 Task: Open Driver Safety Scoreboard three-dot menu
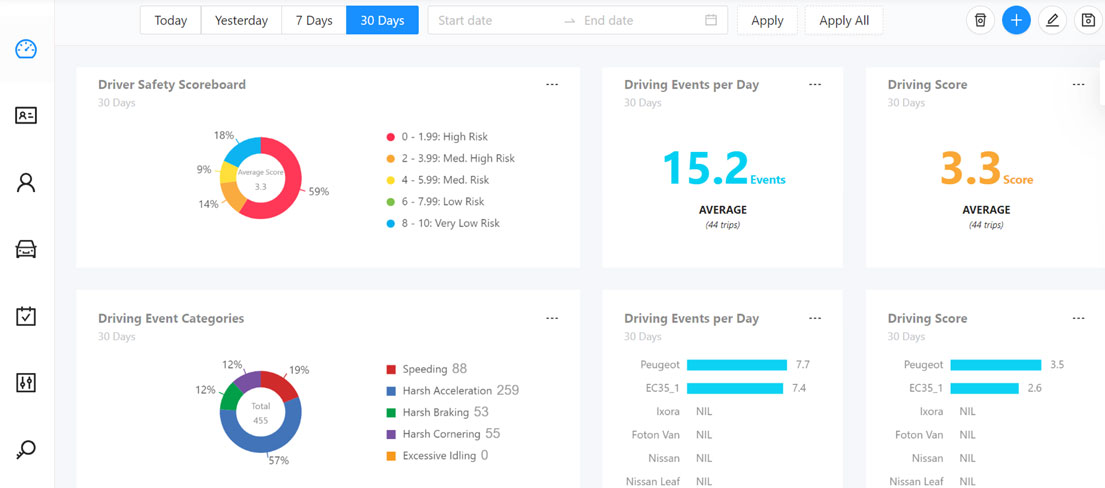pos(552,85)
